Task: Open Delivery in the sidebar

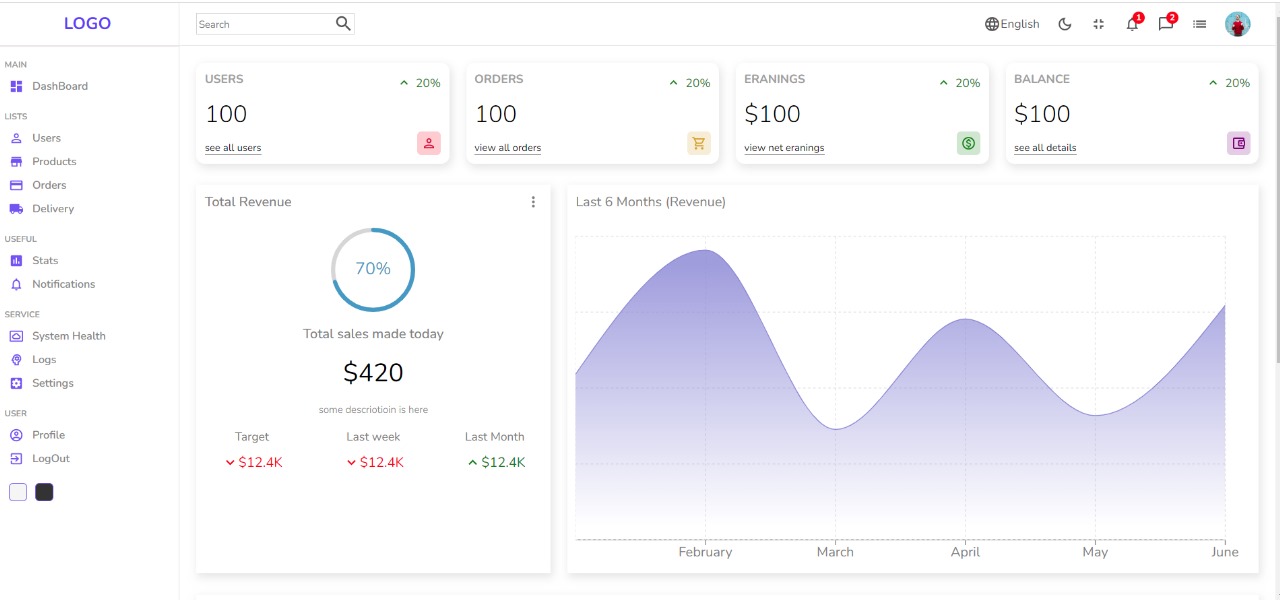Action: (53, 209)
